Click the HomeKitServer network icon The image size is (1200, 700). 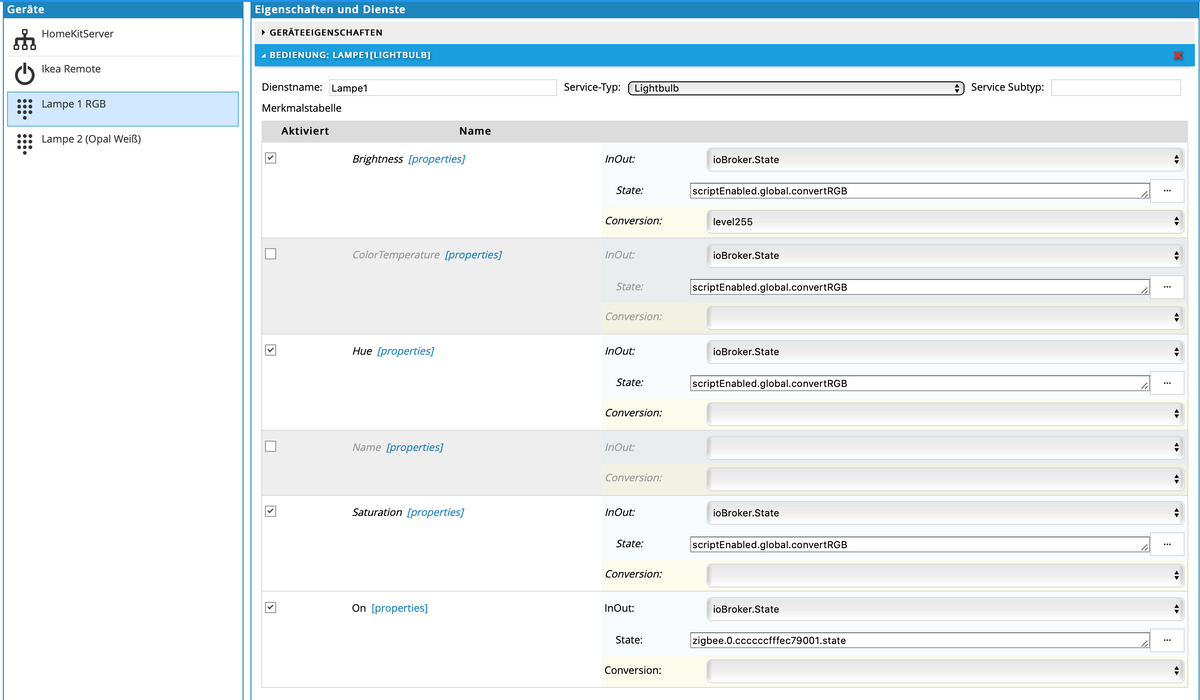click(x=25, y=39)
